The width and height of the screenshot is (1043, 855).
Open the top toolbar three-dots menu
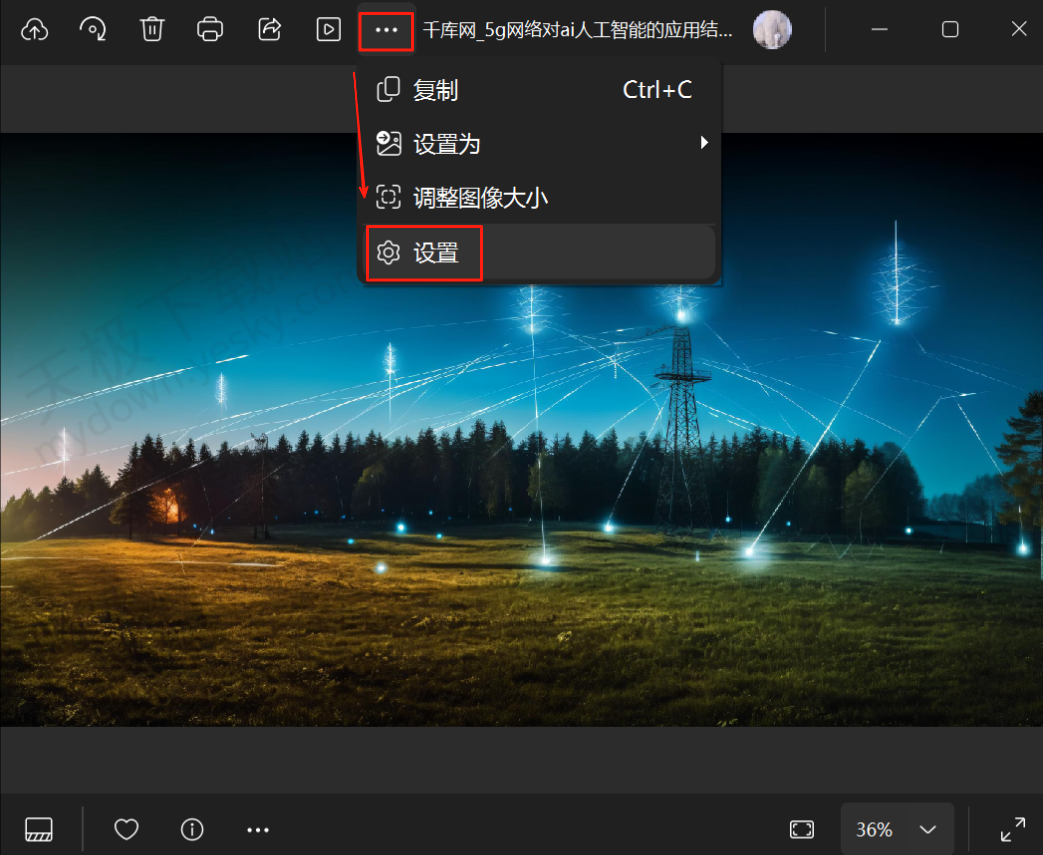[386, 31]
